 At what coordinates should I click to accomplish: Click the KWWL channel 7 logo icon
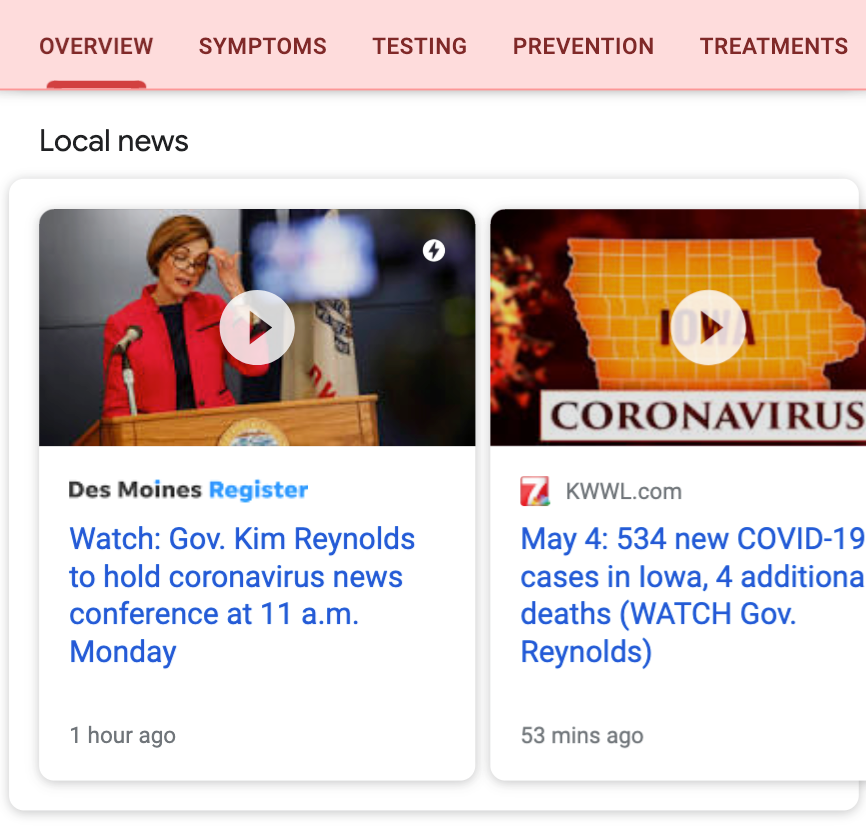(x=535, y=491)
